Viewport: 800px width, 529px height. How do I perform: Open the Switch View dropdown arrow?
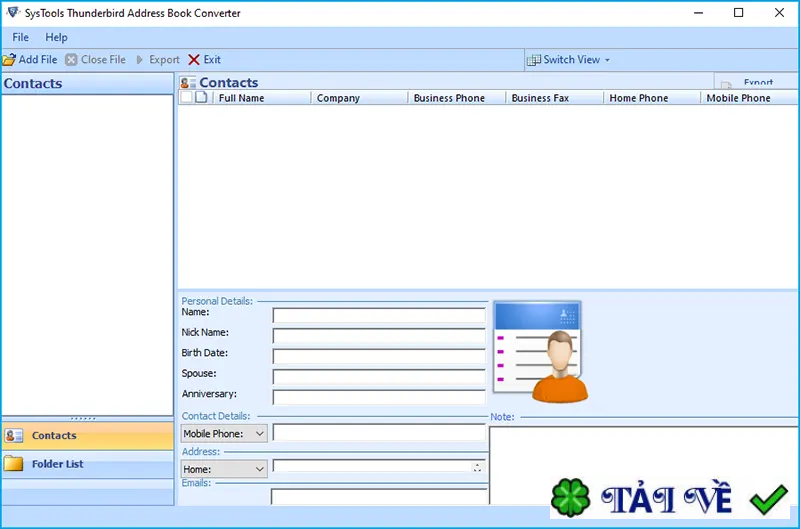click(x=607, y=60)
